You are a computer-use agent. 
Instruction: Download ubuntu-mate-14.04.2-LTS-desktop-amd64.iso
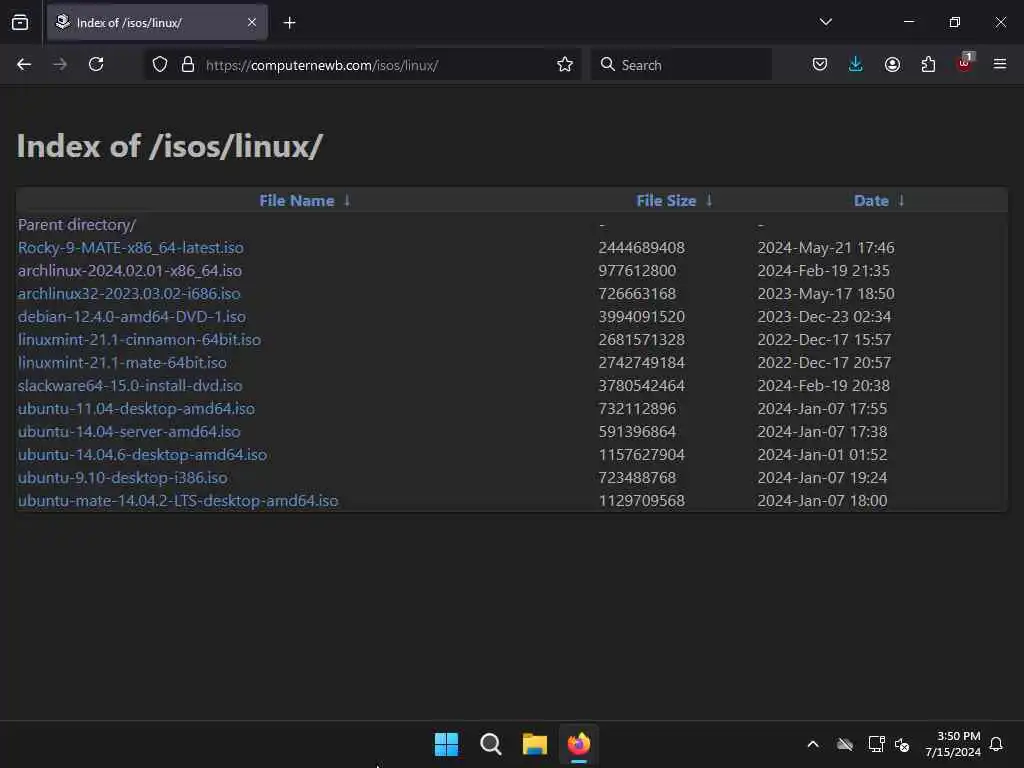(178, 500)
